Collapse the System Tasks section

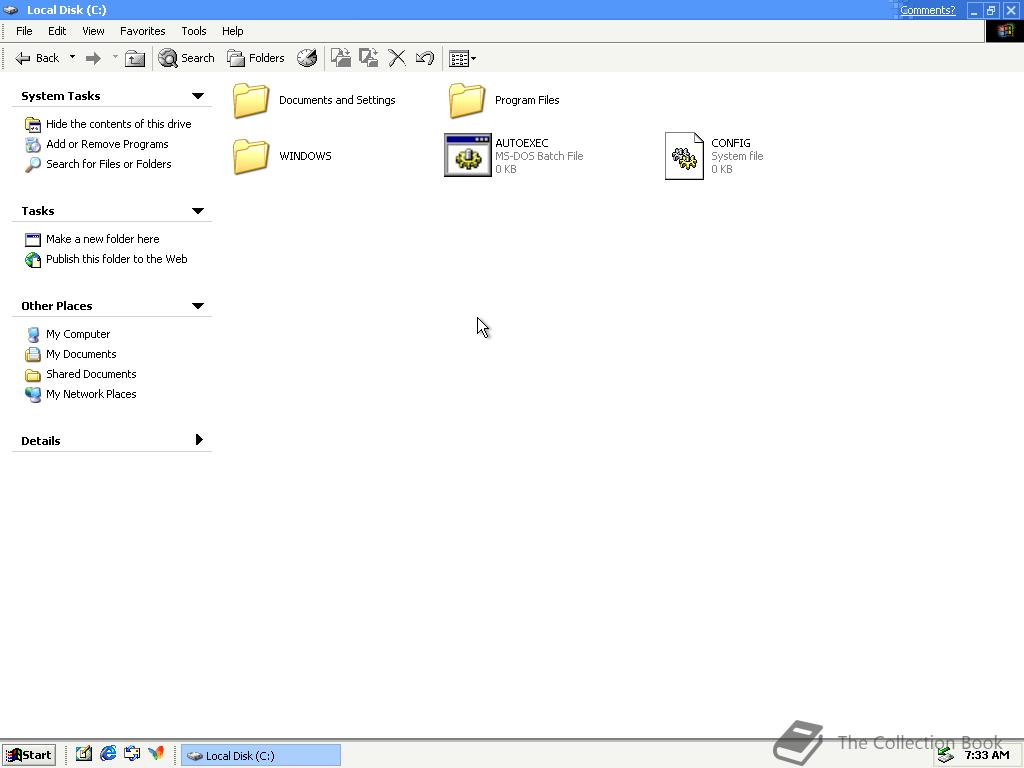click(198, 96)
